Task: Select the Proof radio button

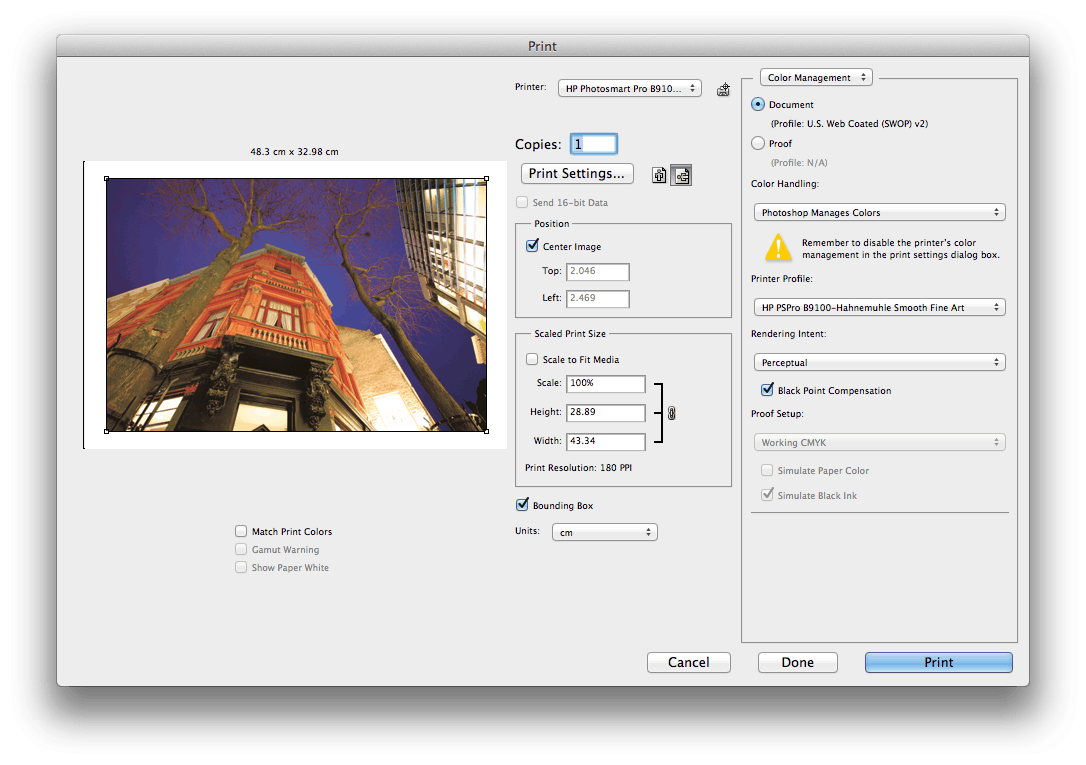Action: click(x=758, y=143)
